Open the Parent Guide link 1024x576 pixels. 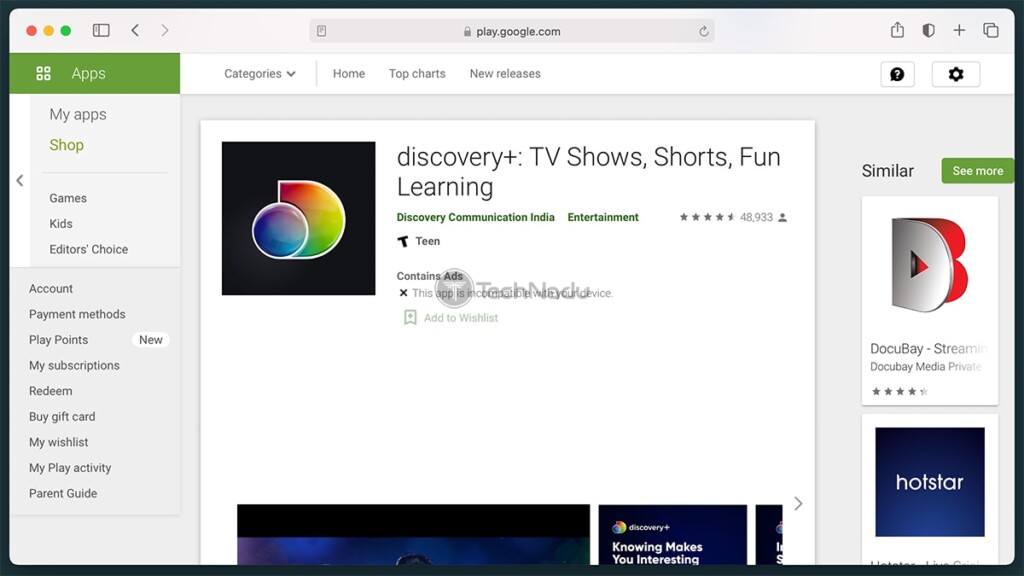point(63,493)
